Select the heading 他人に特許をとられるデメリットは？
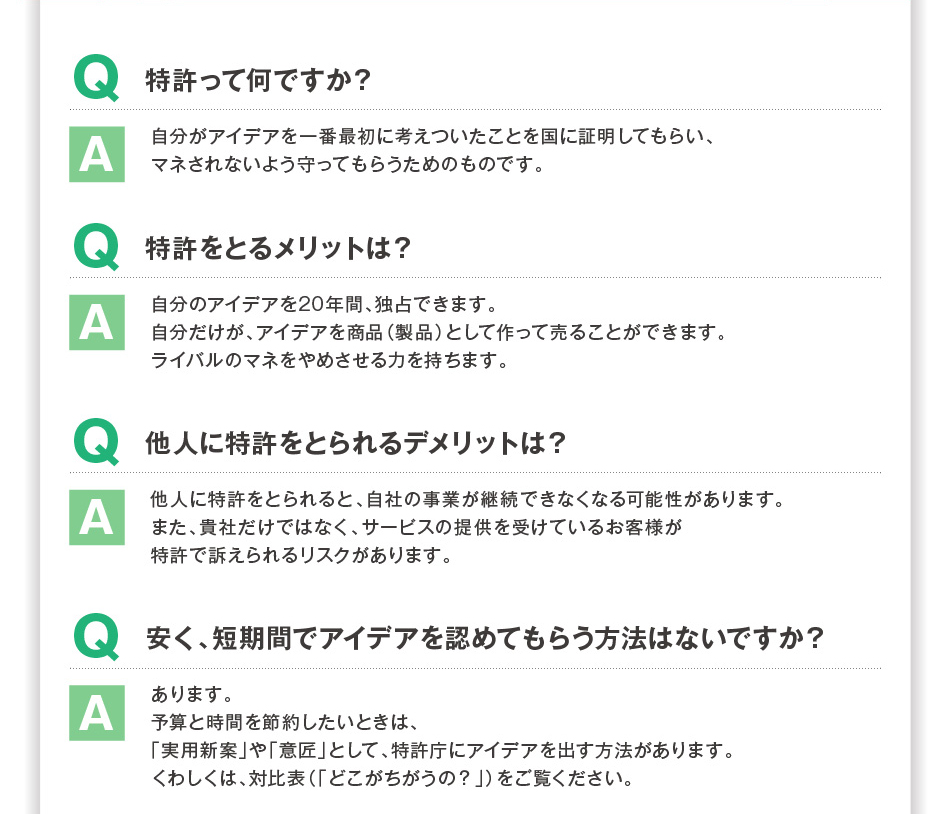The height and width of the screenshot is (814, 951). (356, 443)
